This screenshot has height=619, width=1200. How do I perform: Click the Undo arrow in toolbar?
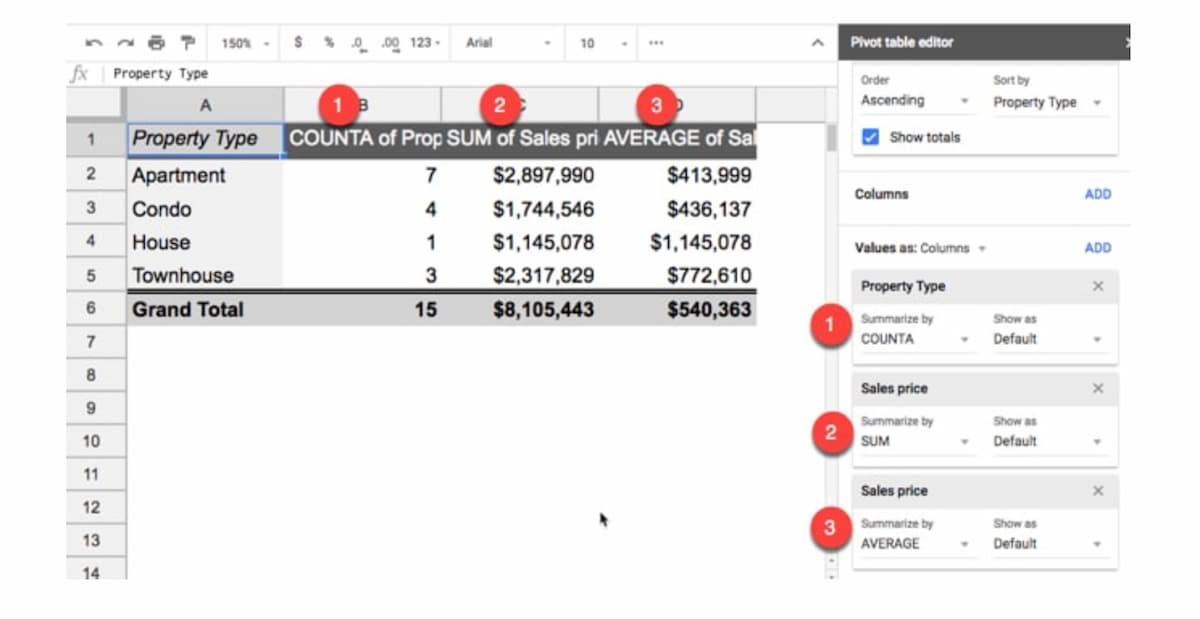click(x=94, y=43)
